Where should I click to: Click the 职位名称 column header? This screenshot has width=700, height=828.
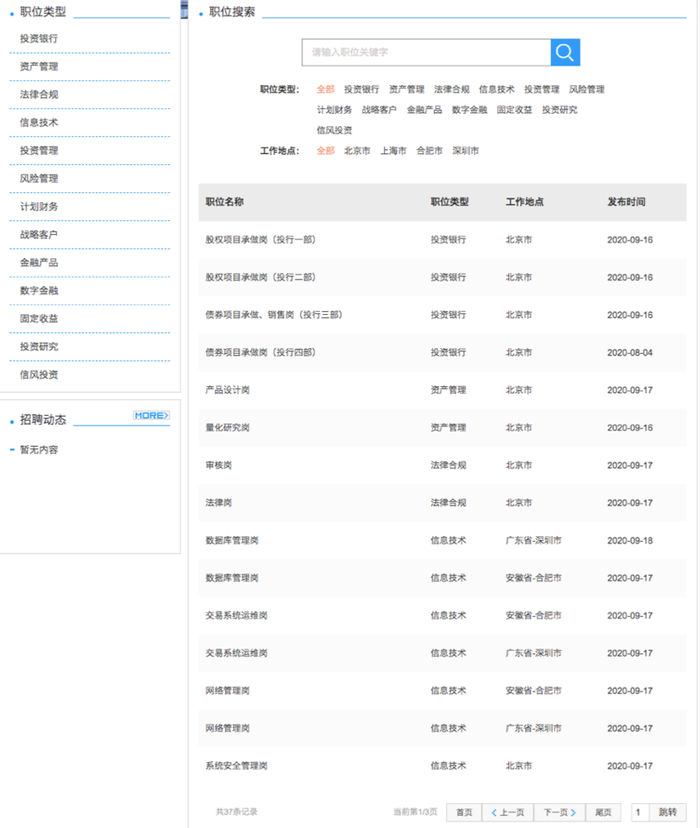[224, 202]
